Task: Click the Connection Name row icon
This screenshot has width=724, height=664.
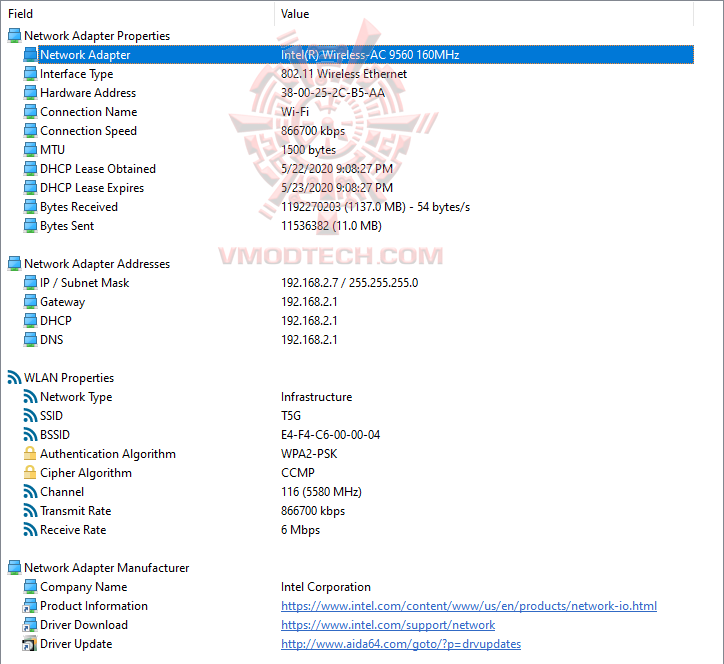Action: [30, 111]
